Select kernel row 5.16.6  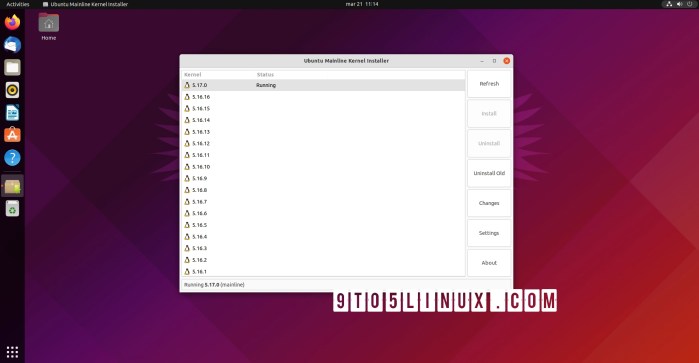tap(323, 213)
